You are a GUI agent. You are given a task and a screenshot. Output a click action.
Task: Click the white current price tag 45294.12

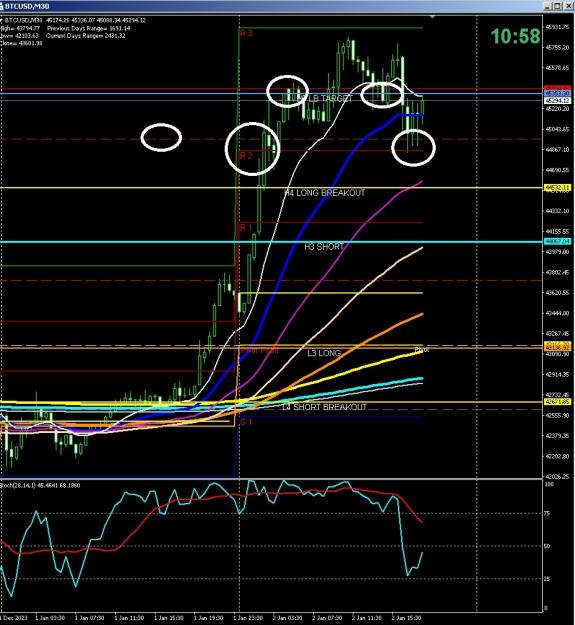[557, 101]
